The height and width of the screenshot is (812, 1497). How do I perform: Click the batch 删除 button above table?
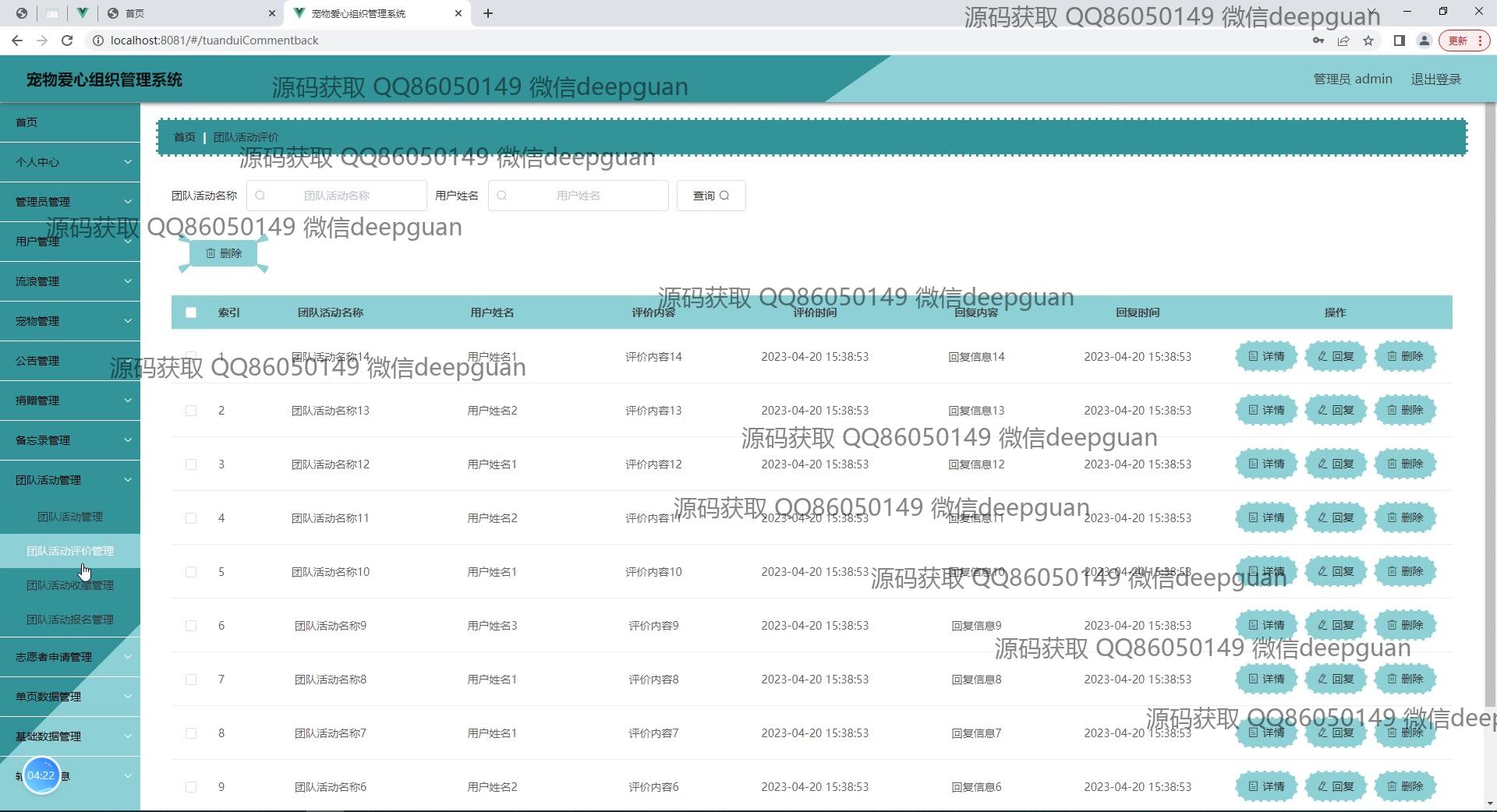coord(223,253)
